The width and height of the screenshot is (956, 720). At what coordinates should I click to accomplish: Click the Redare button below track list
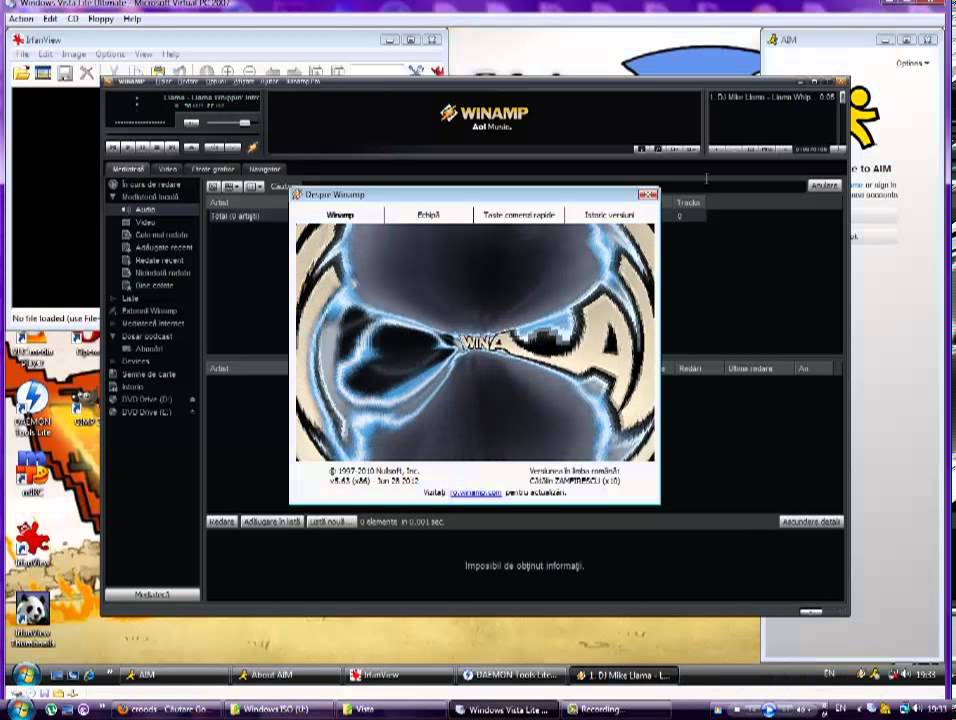(x=222, y=522)
